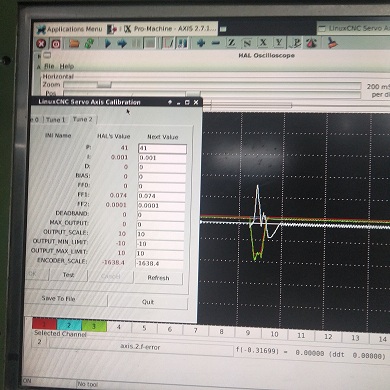Clear live plot with broom icon
The height and width of the screenshot is (390, 390).
point(332,43)
